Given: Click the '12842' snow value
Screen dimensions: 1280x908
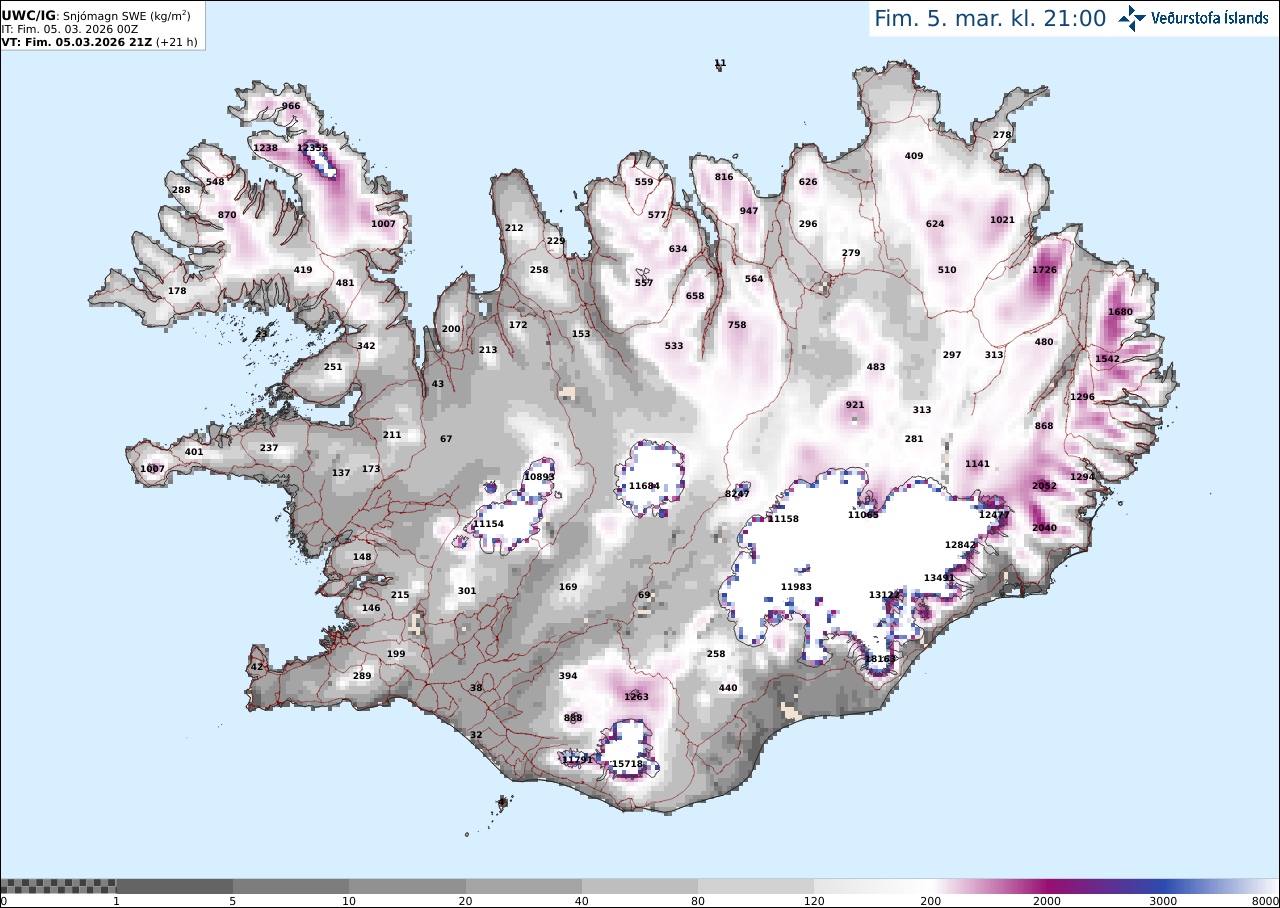Looking at the screenshot, I should click(960, 545).
